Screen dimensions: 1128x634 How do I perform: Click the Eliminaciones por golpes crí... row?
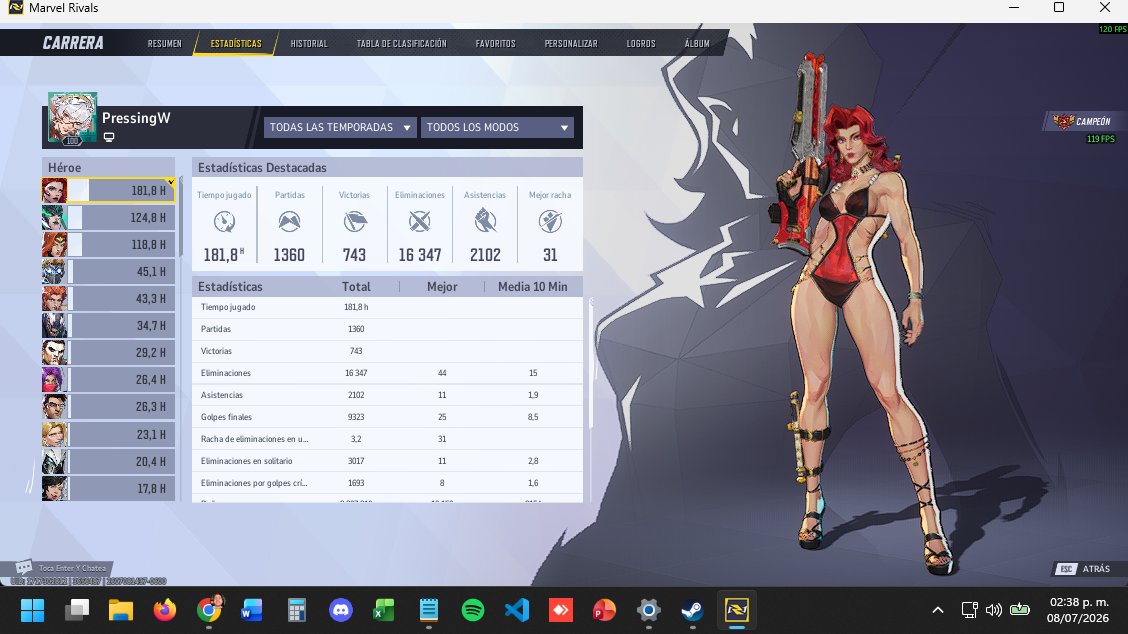387,483
